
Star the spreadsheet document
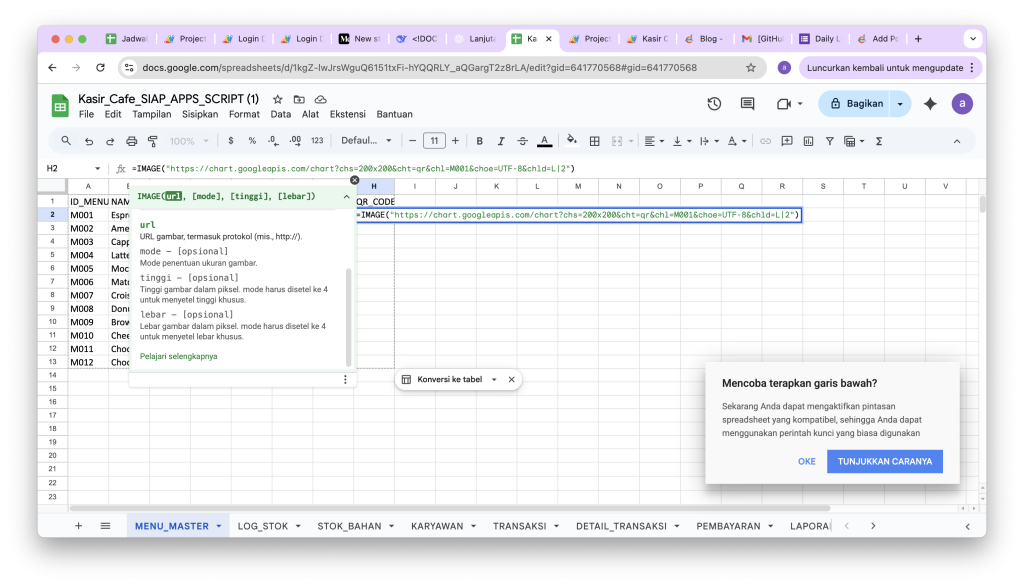click(277, 99)
